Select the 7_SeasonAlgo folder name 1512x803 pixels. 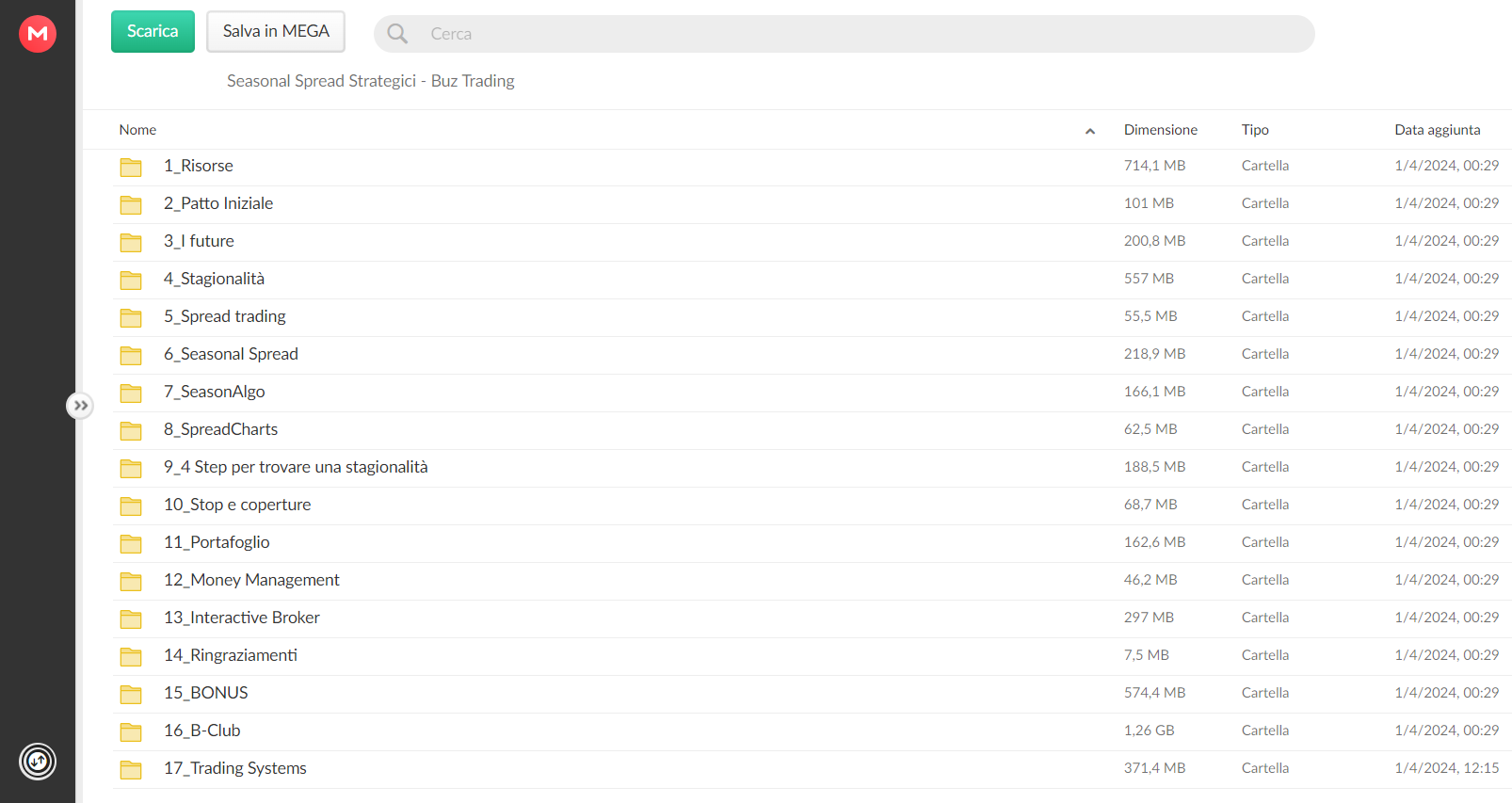tap(215, 392)
